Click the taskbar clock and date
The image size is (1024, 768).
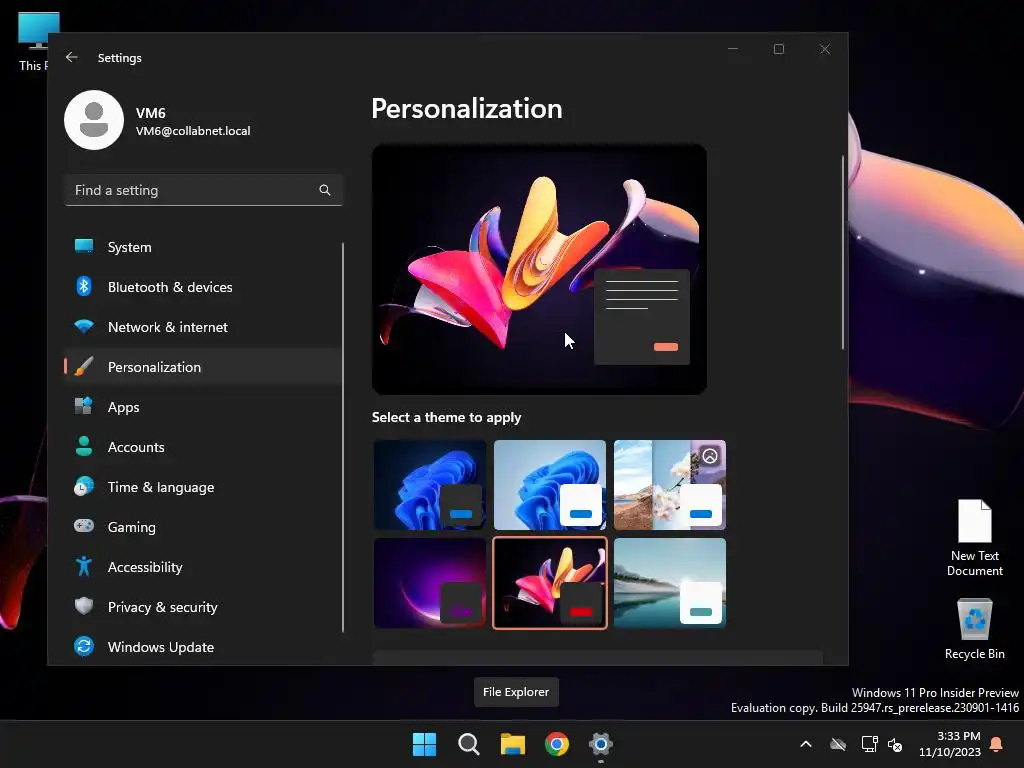tap(950, 744)
